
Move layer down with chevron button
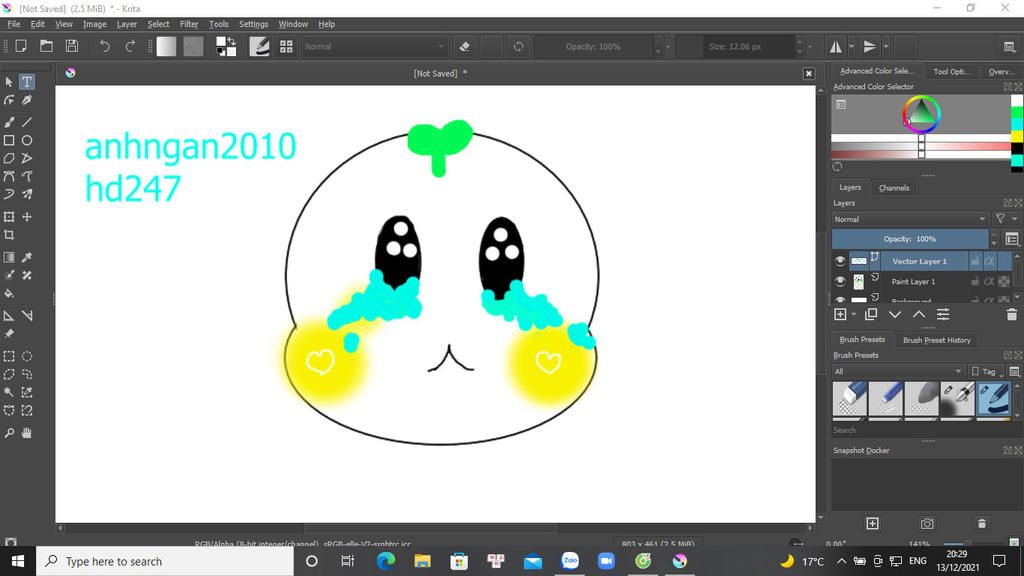pos(895,315)
